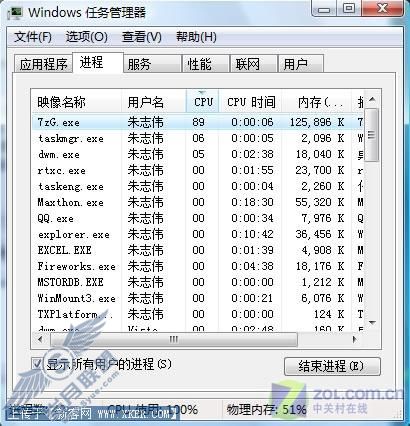Select the MSTORDB.EXE process row

click(x=197, y=282)
